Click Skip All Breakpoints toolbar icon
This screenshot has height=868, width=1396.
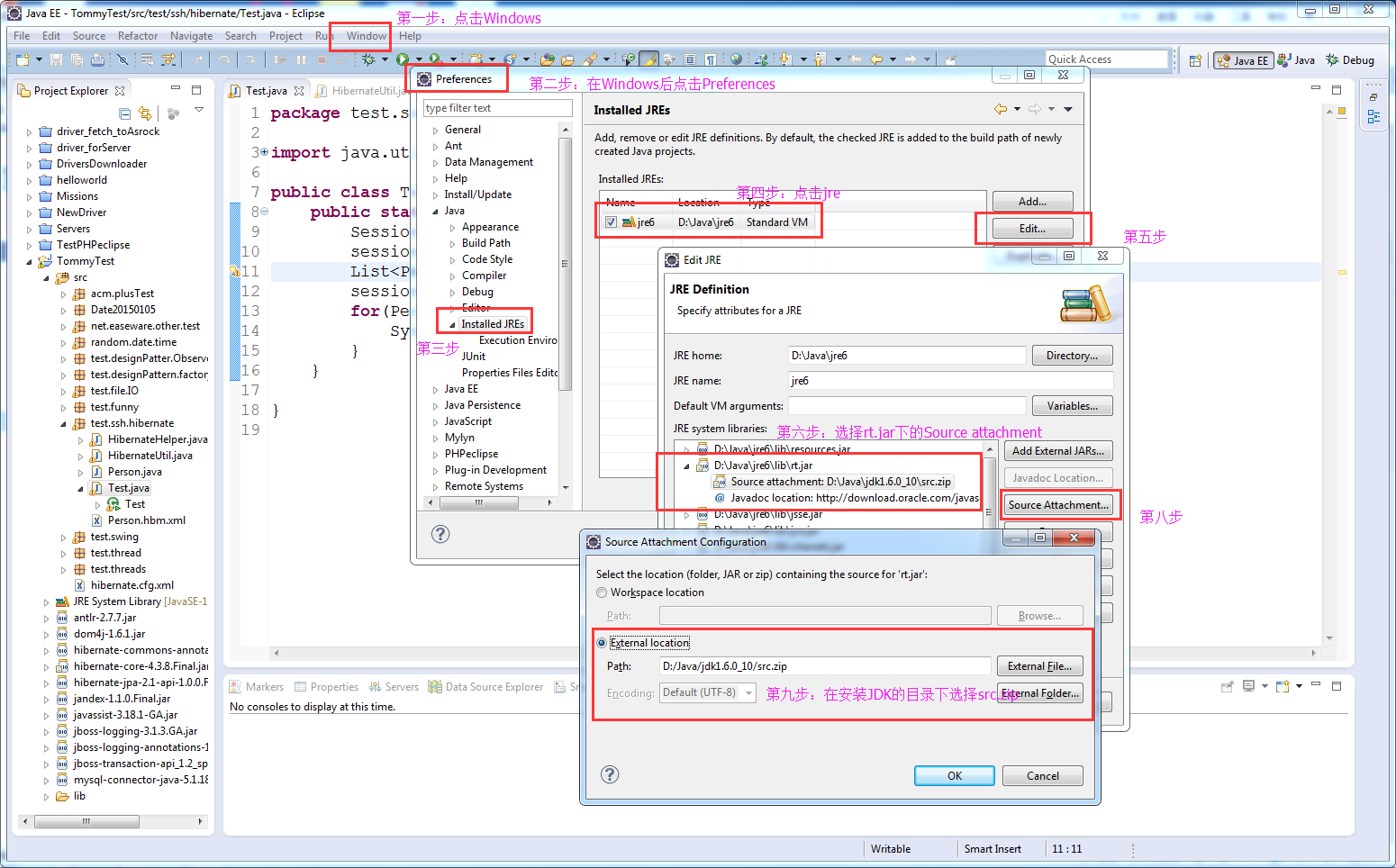pos(123,59)
